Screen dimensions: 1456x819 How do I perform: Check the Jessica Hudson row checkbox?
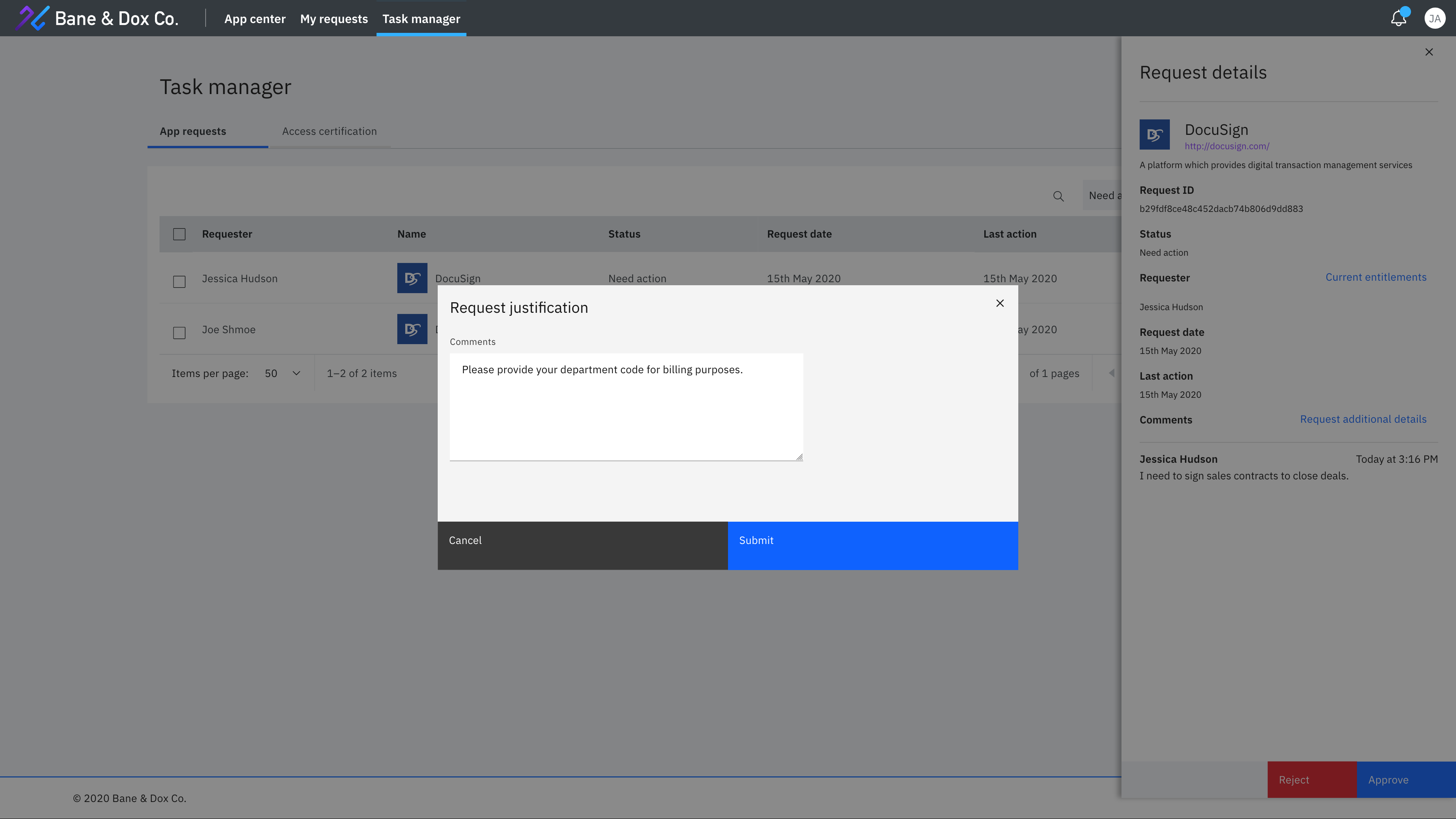pyautogui.click(x=179, y=281)
